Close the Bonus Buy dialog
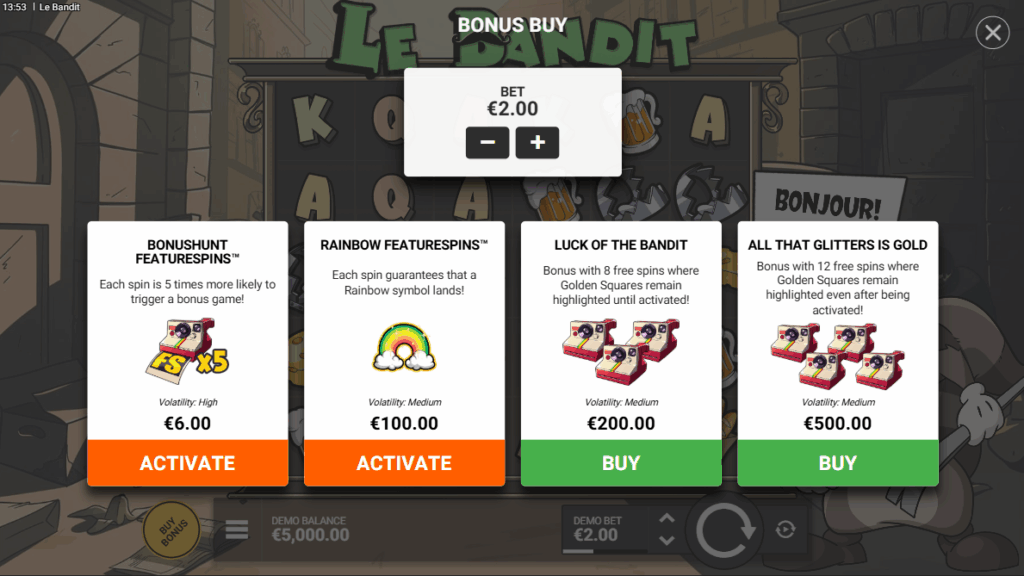The image size is (1024, 576). click(993, 33)
